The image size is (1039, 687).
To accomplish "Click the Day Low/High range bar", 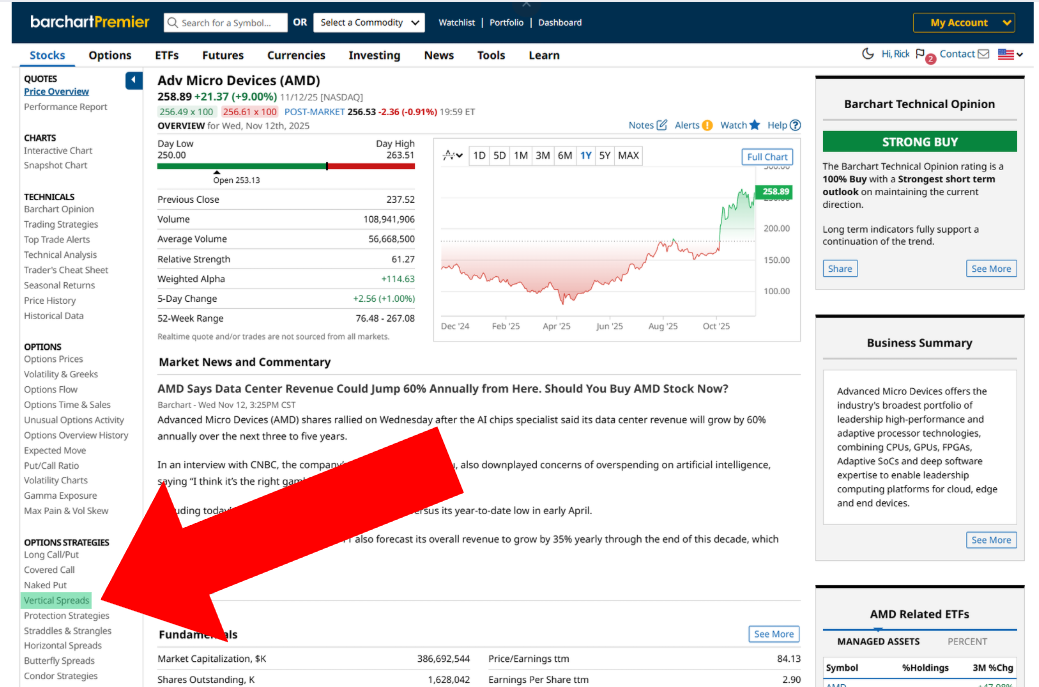I will pyautogui.click(x=286, y=166).
